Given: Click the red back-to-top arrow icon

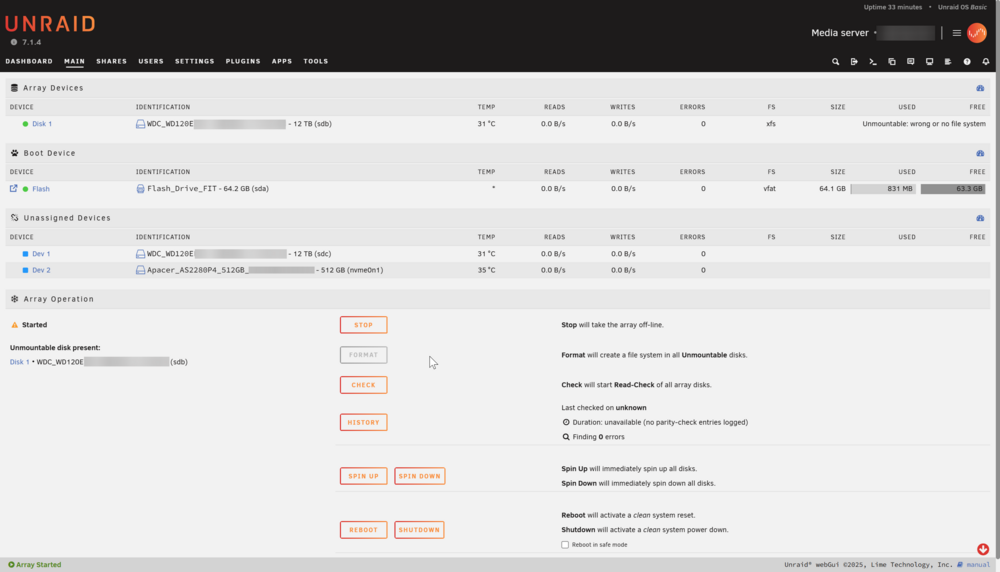Looking at the screenshot, I should click(x=983, y=549).
